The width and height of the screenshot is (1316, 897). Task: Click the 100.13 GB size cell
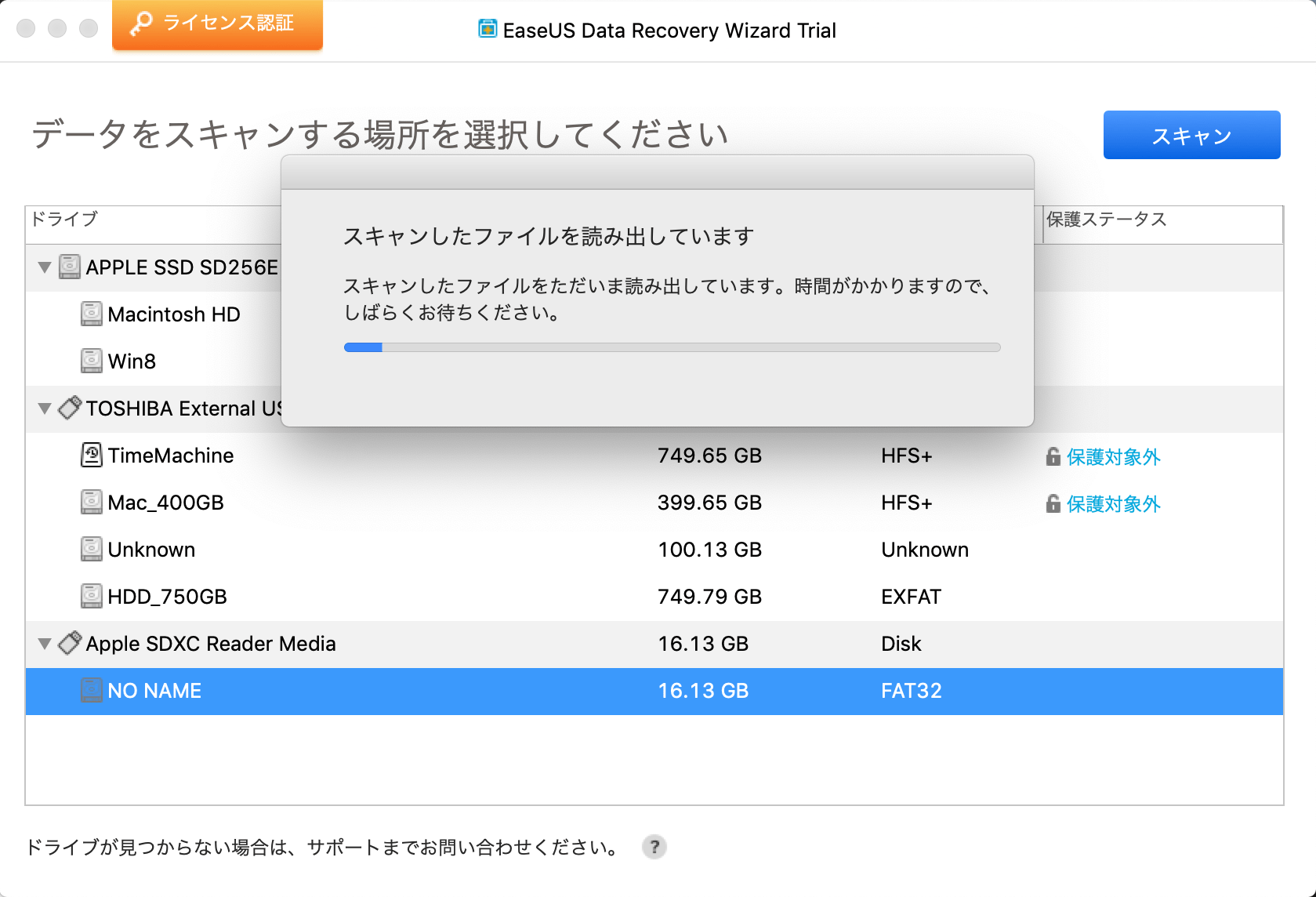pos(710,550)
